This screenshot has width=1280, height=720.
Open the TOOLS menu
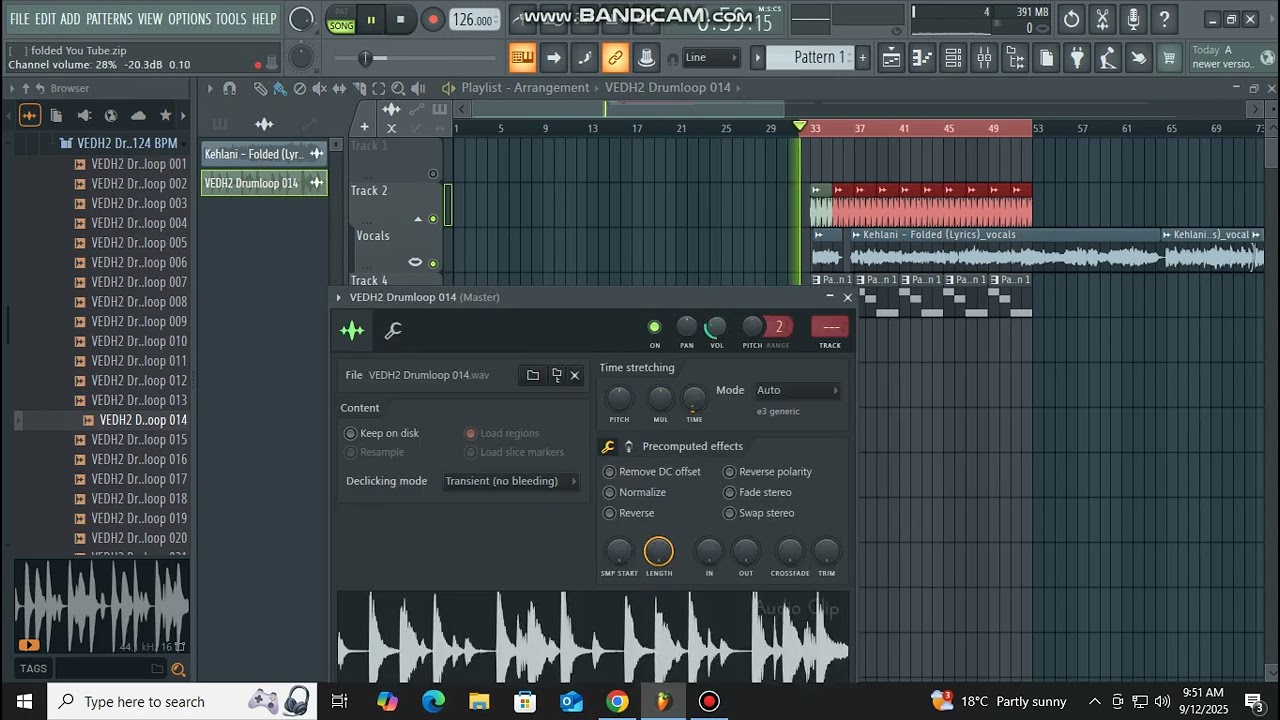tap(231, 19)
